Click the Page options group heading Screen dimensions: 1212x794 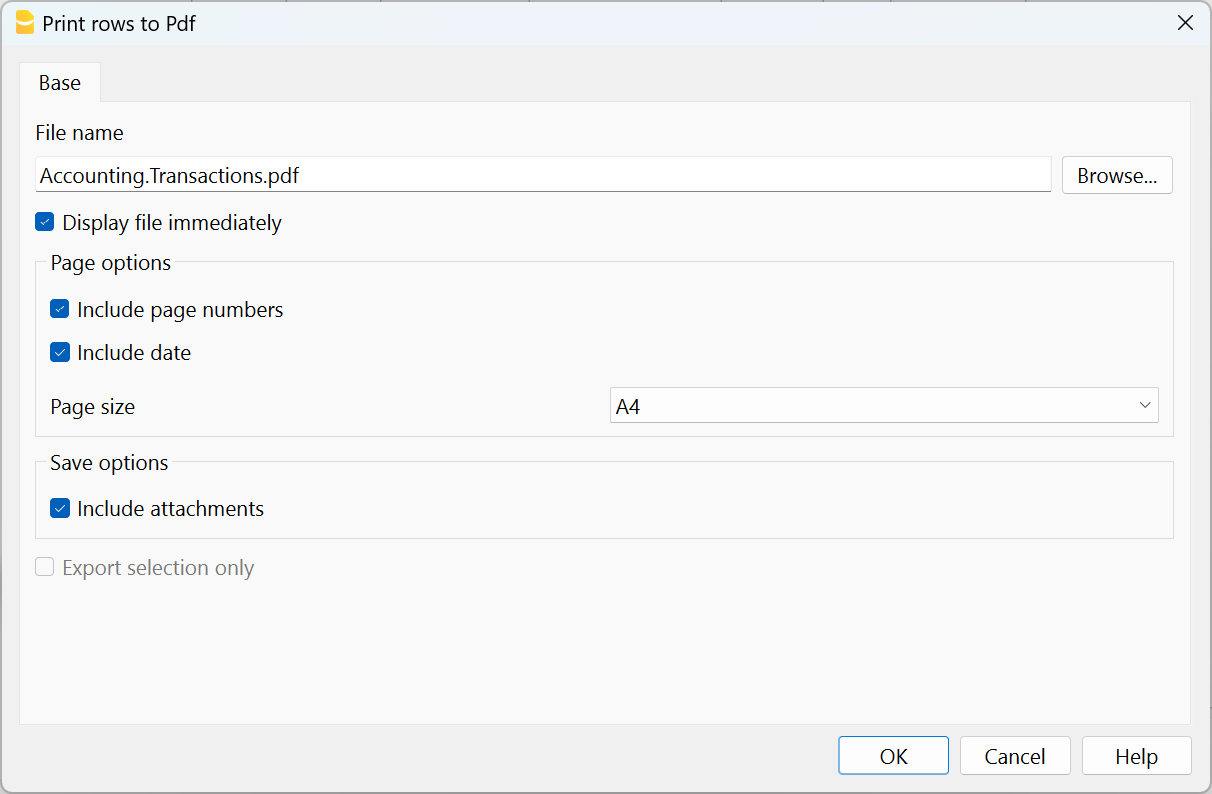111,263
